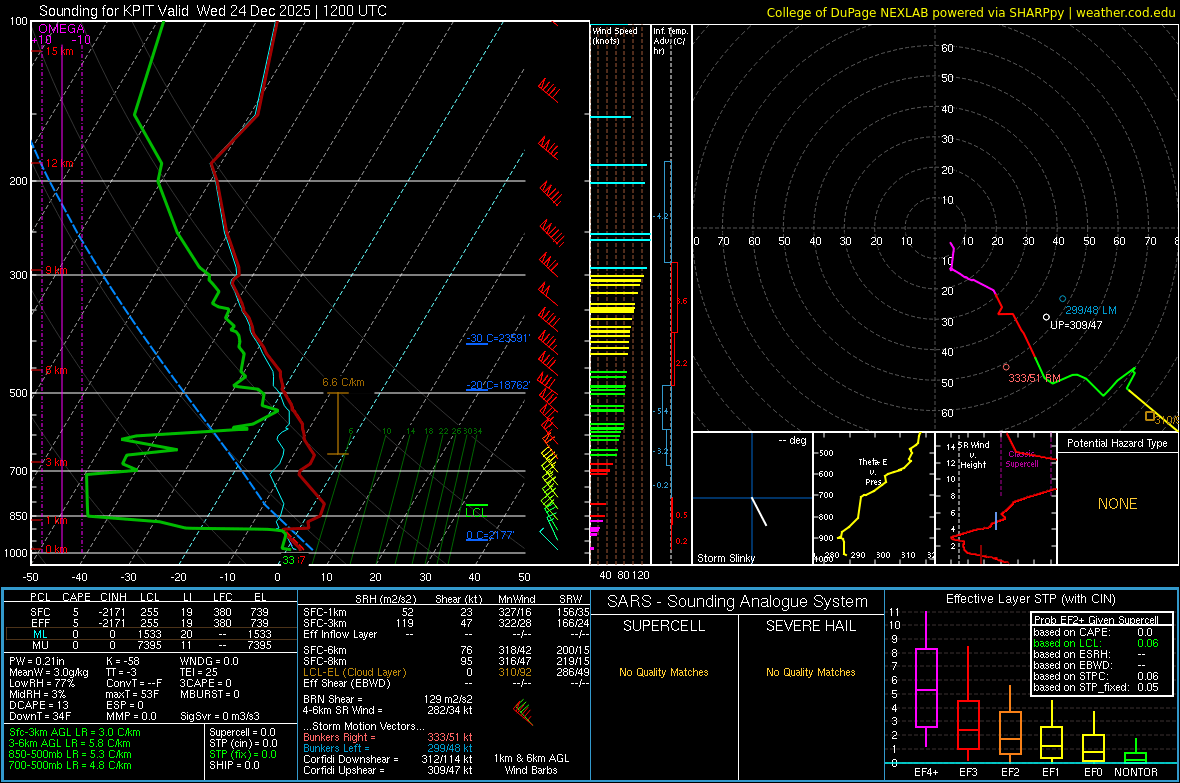Click the 'DCAPE = 13' value

38,705
